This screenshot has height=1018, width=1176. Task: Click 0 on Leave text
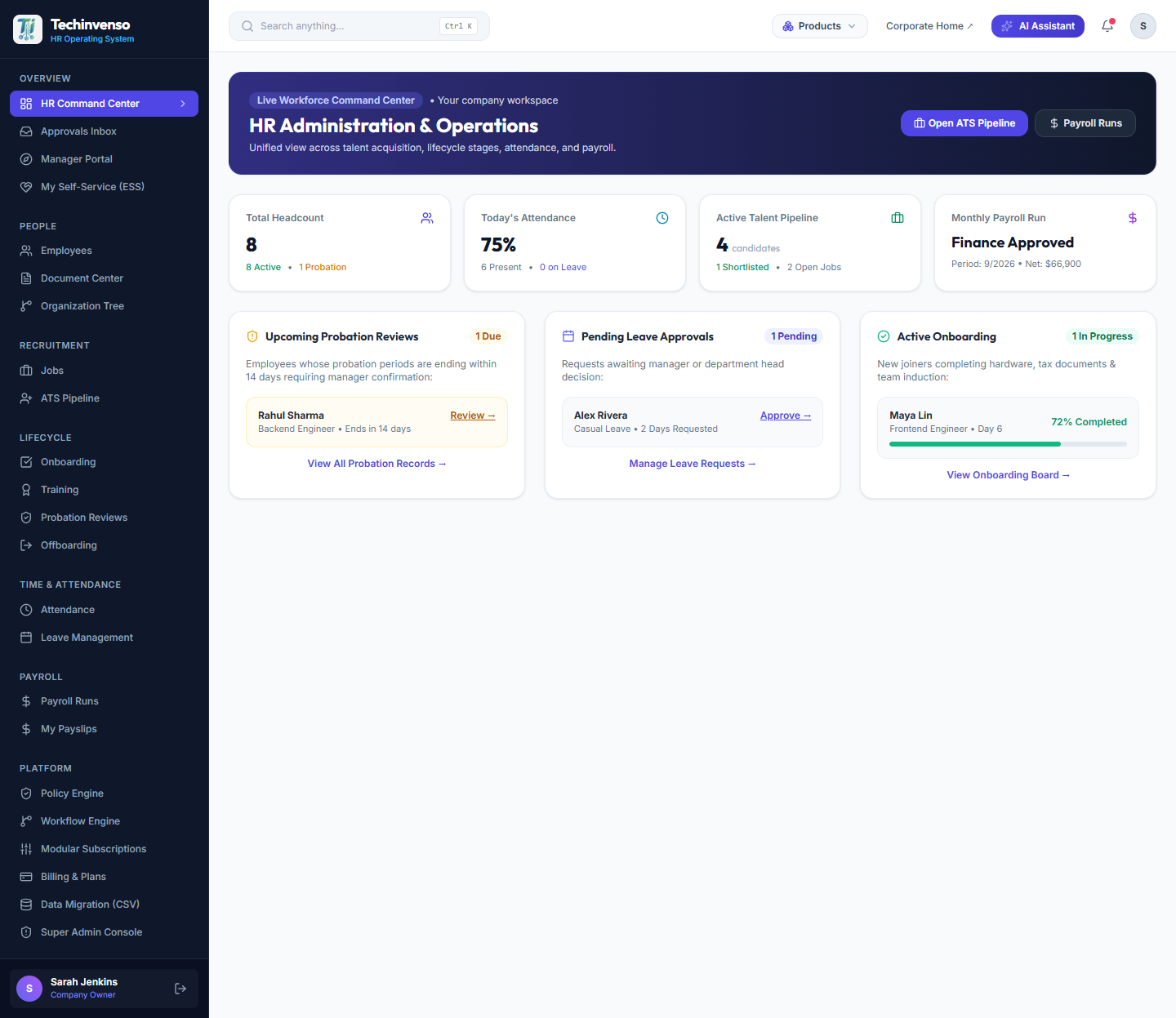click(x=563, y=267)
